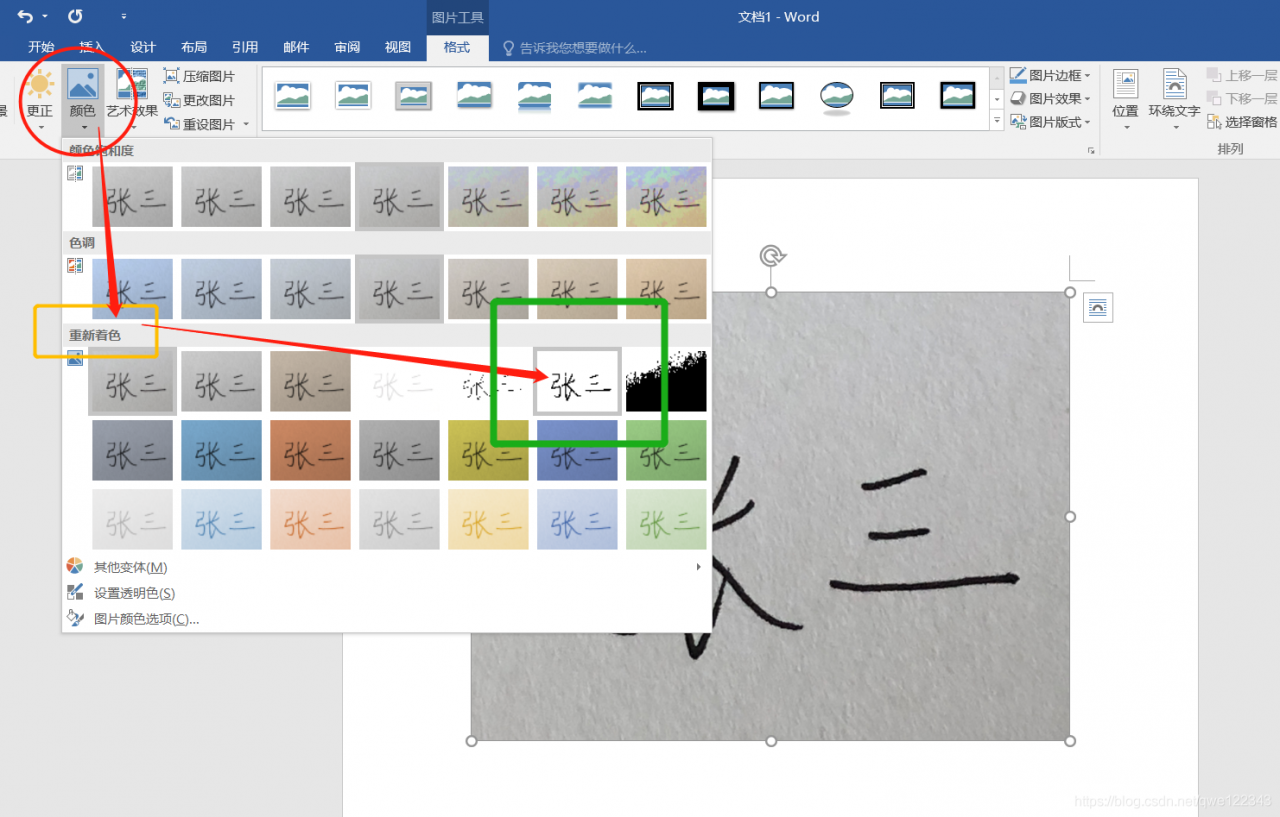Click the Undo arrow in title bar

click(25, 17)
